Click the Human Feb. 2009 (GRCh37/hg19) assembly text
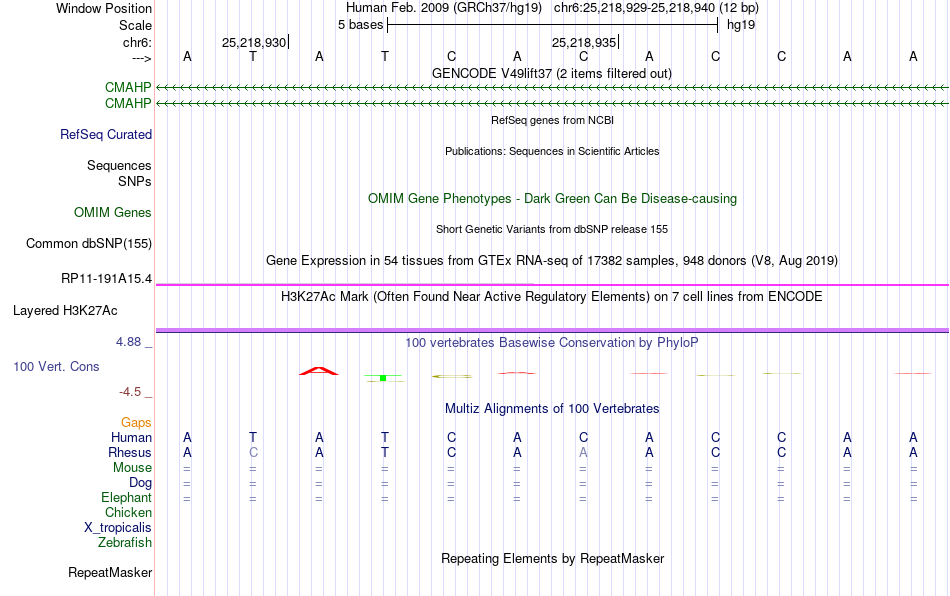The height and width of the screenshot is (596, 950). (443, 8)
